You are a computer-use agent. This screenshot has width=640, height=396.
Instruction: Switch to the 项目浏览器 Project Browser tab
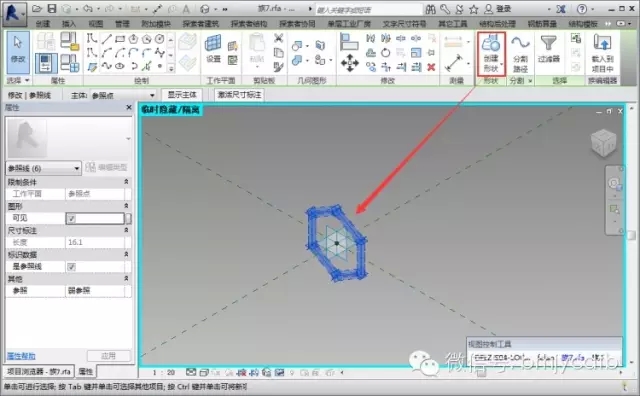[39, 372]
